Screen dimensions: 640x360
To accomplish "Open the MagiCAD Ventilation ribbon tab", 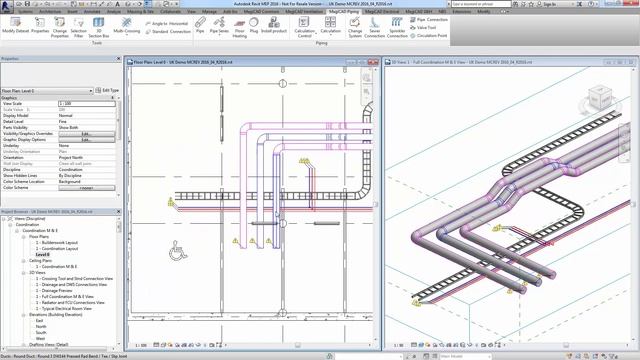I will pos(304,11).
